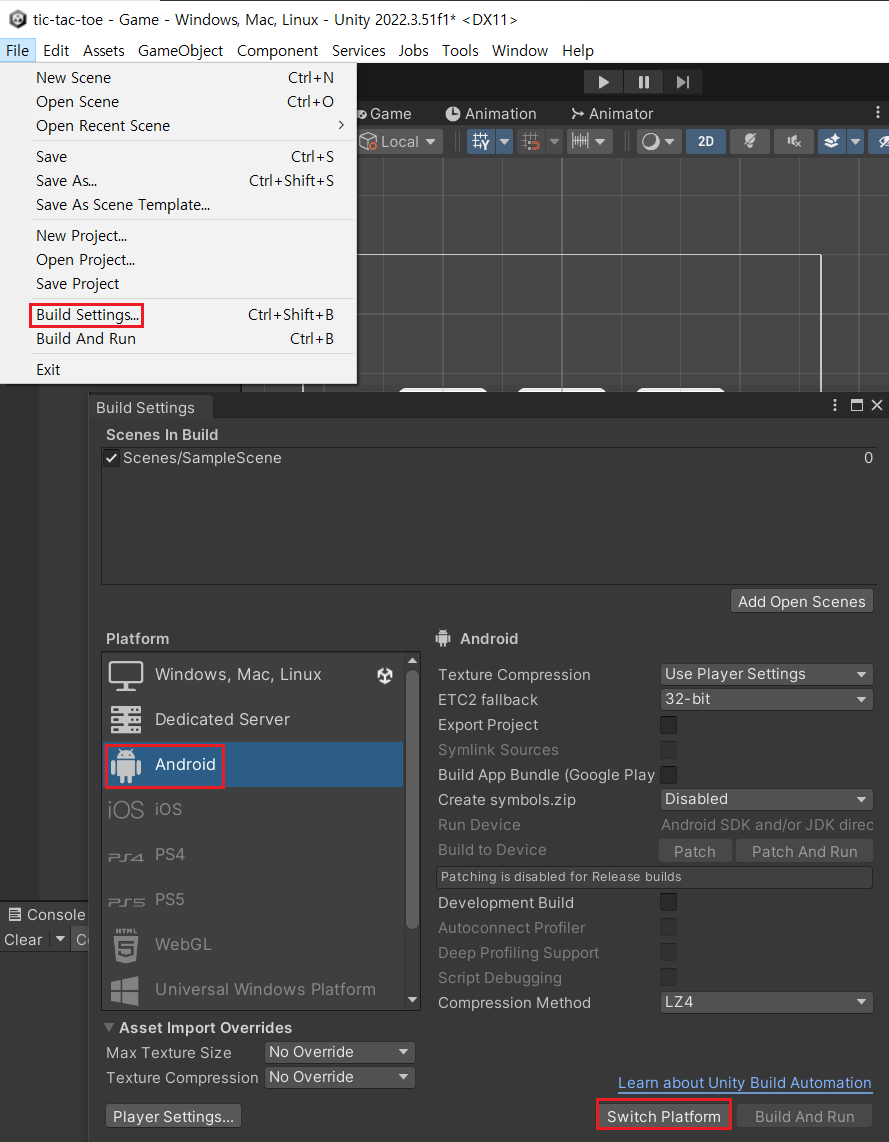Open the scene view kebab options menu
The width and height of the screenshot is (889, 1142).
[x=877, y=113]
